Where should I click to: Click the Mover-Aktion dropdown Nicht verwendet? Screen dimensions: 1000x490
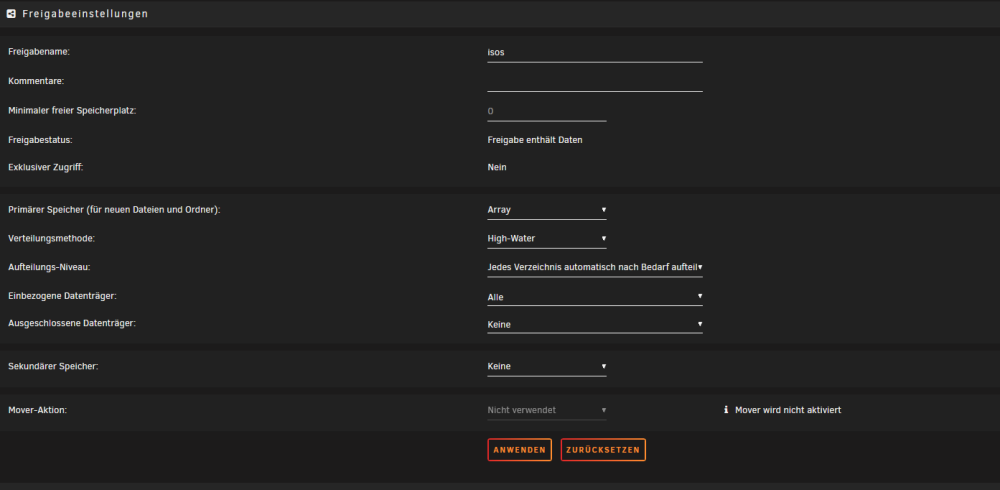point(547,410)
